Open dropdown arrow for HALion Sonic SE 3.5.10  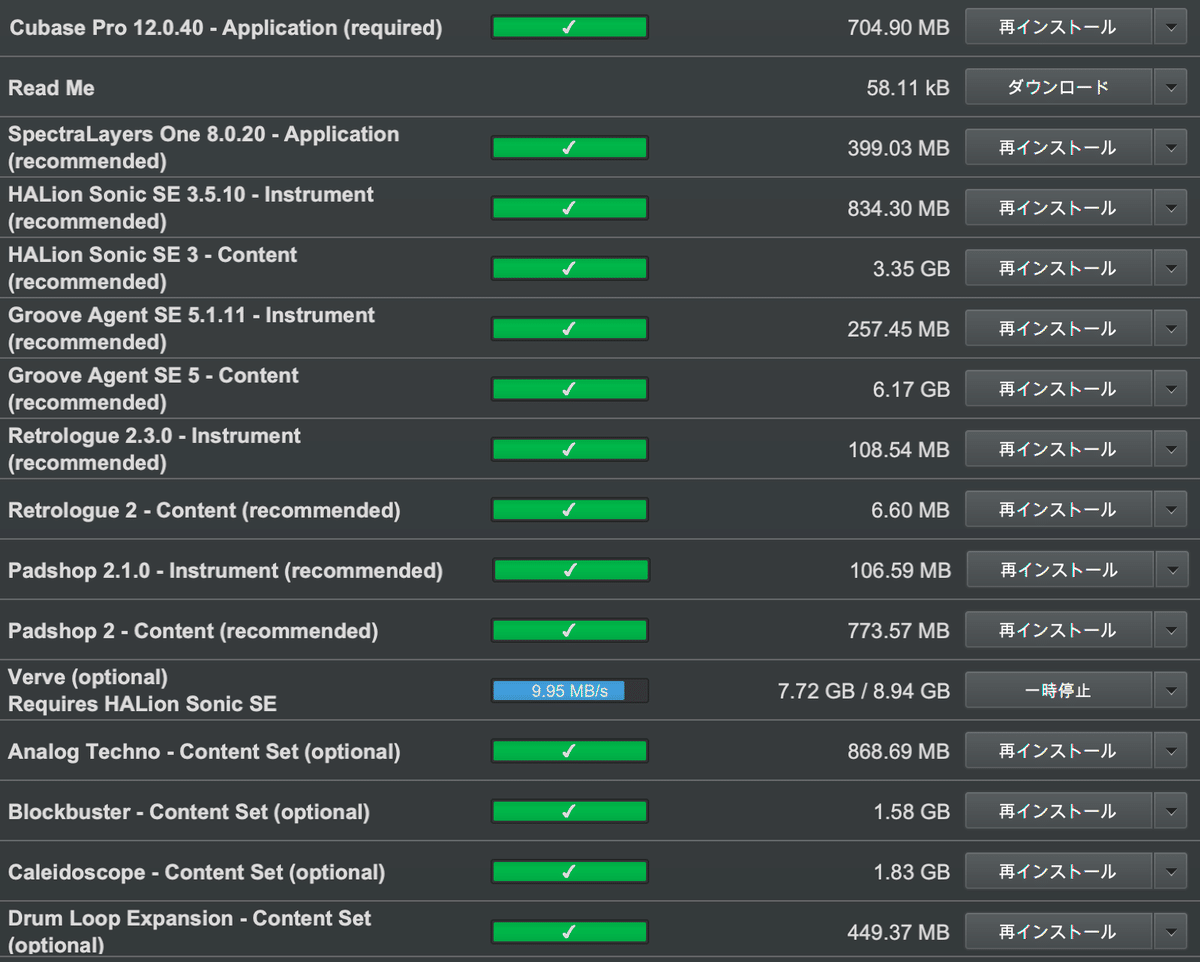point(1170,208)
